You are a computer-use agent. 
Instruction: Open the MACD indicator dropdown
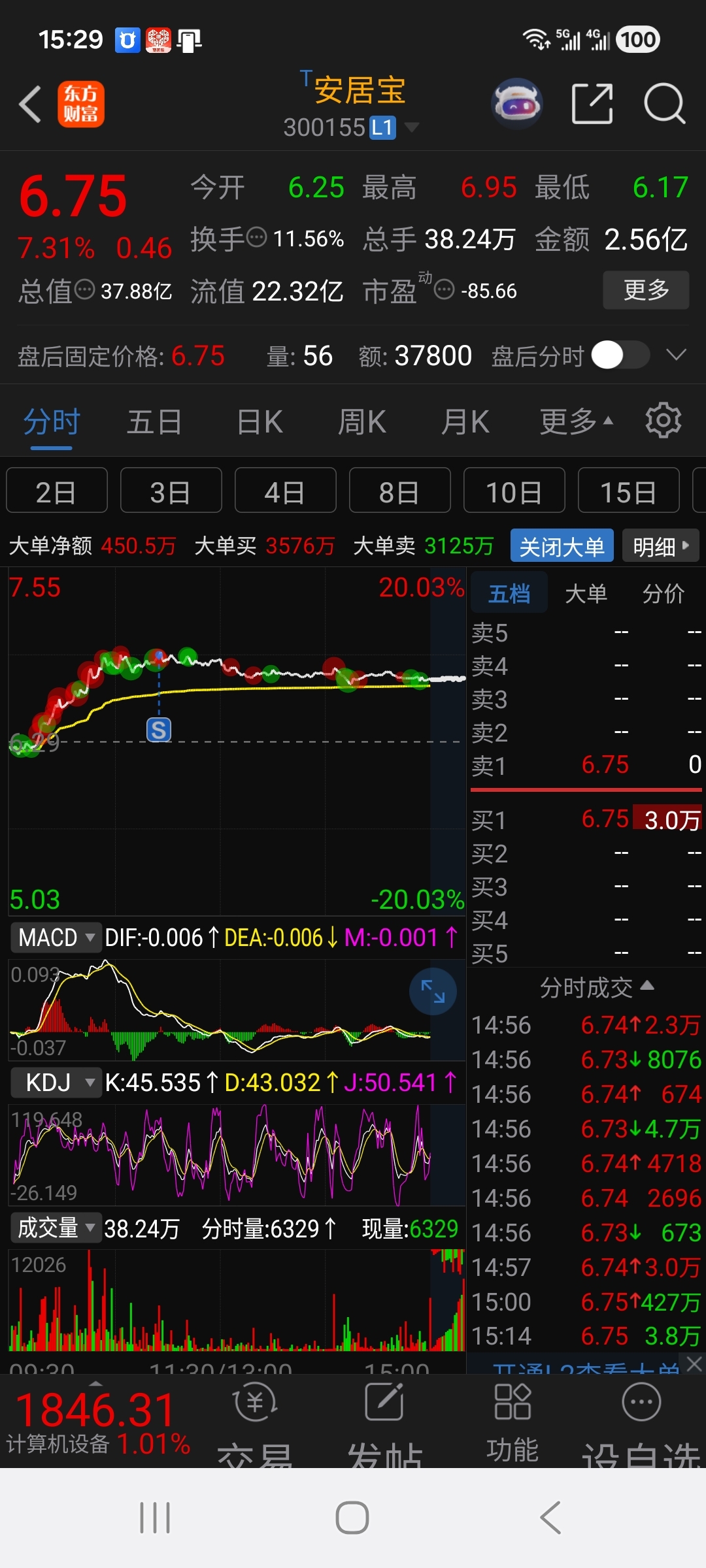tap(55, 938)
